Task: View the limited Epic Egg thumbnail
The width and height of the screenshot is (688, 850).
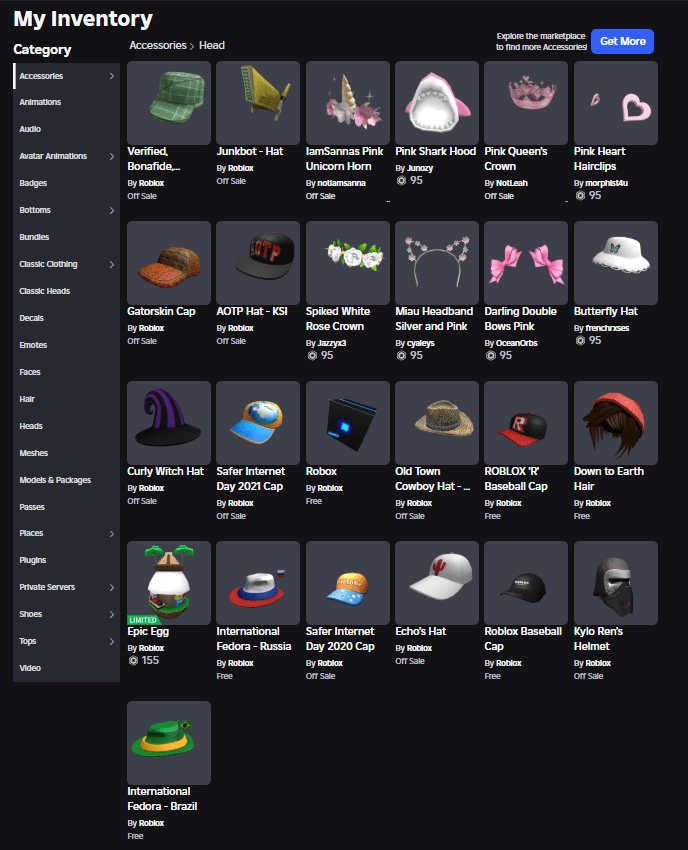Action: (x=169, y=582)
